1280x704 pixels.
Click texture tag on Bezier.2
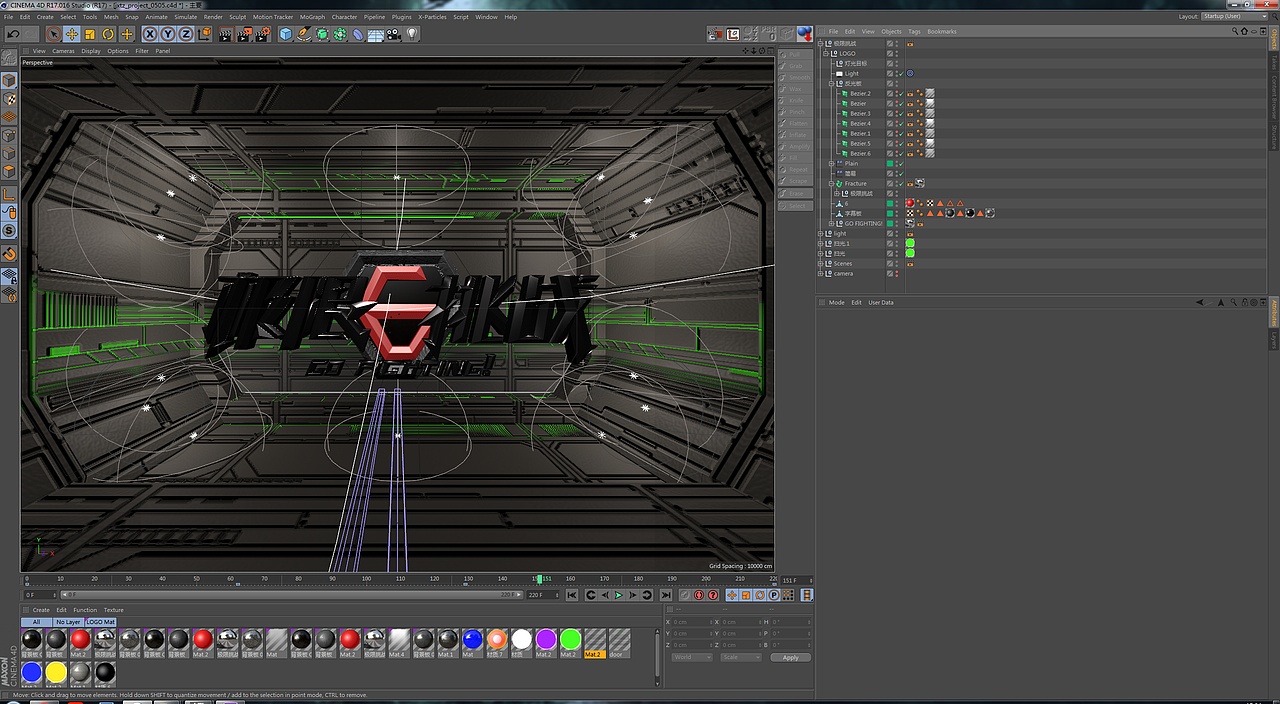(930, 93)
